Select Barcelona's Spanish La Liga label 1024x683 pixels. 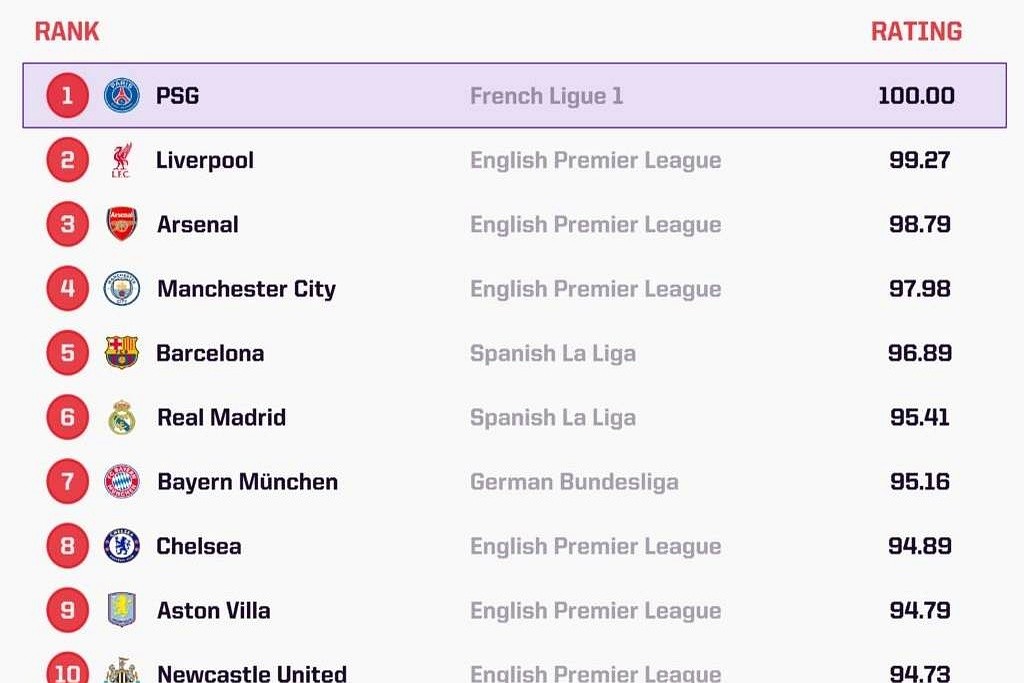coord(553,353)
